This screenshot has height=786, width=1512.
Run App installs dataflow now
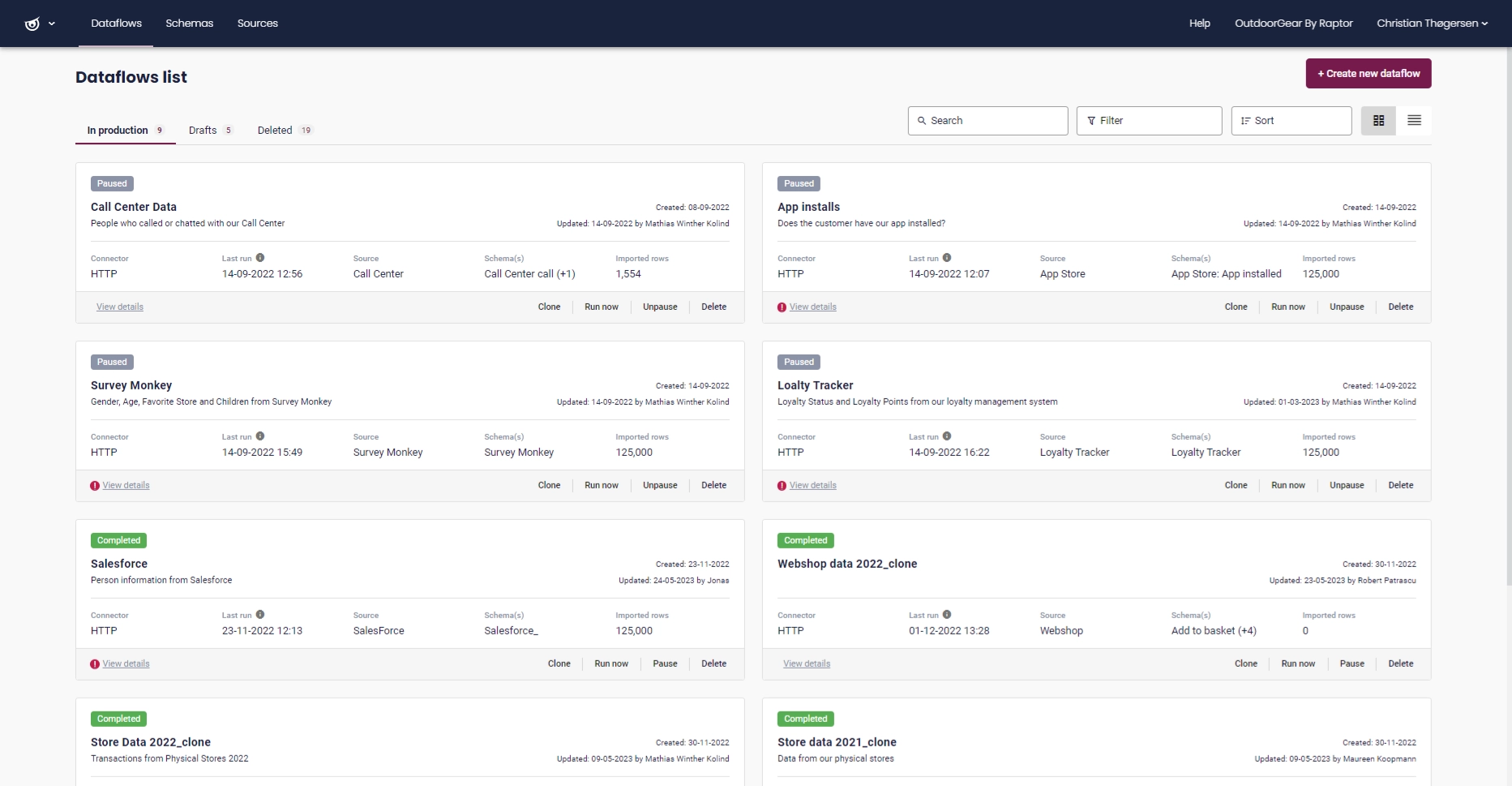[x=1288, y=307]
